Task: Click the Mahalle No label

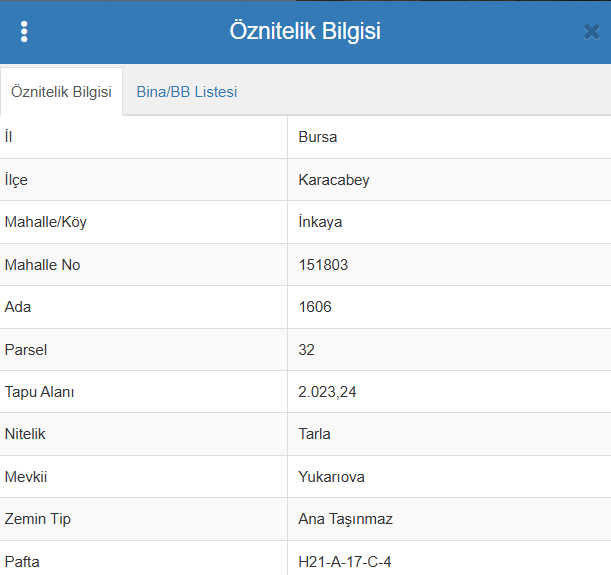Action: 42,265
